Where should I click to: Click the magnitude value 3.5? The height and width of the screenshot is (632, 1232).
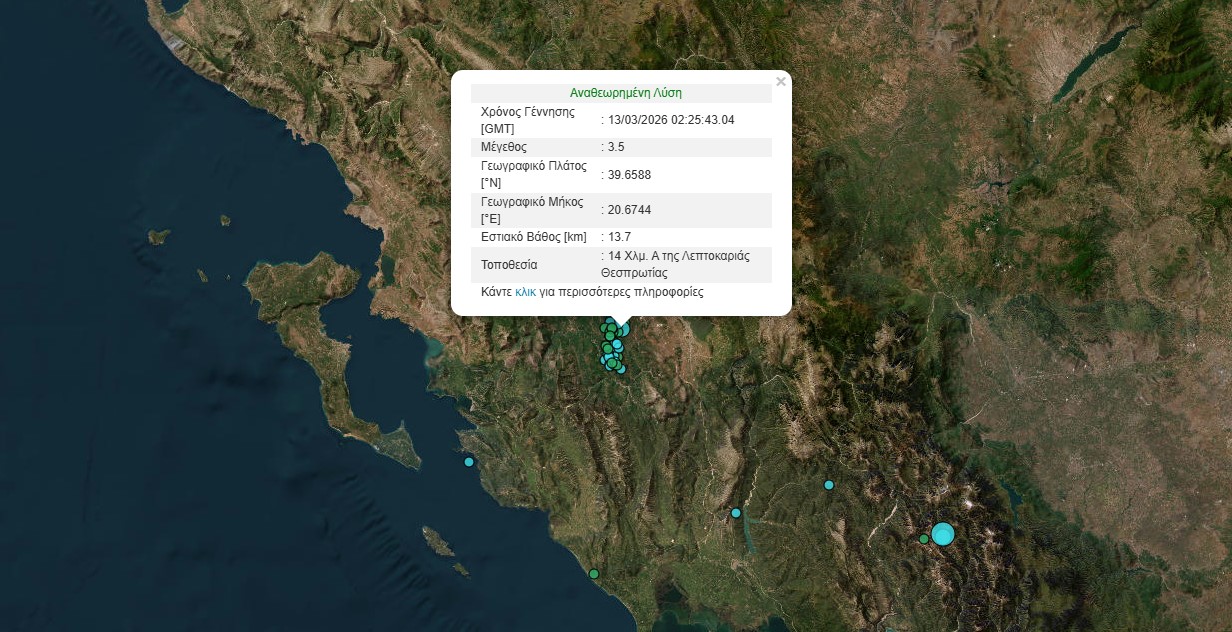[x=616, y=147]
